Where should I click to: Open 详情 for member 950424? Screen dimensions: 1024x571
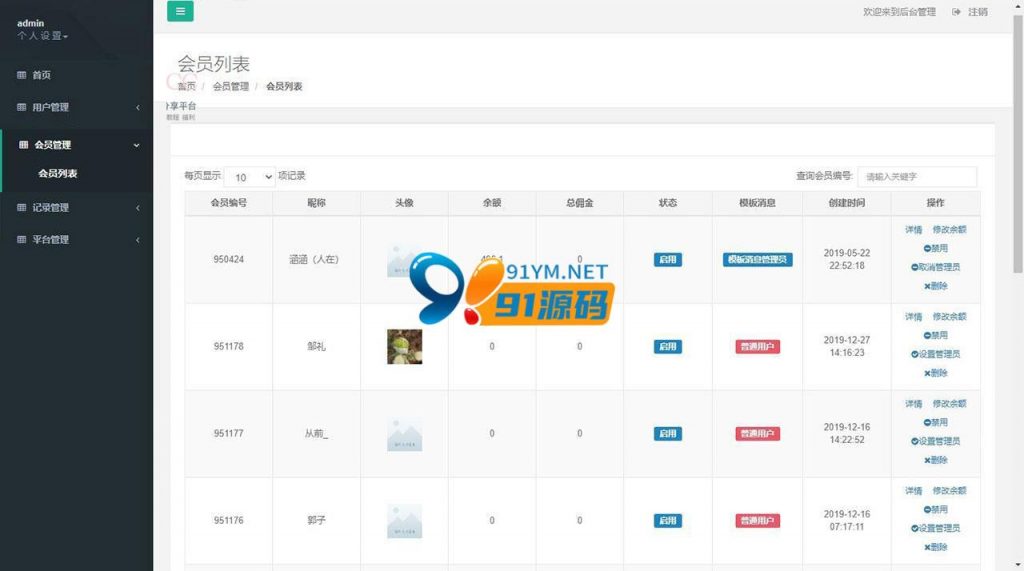914,230
